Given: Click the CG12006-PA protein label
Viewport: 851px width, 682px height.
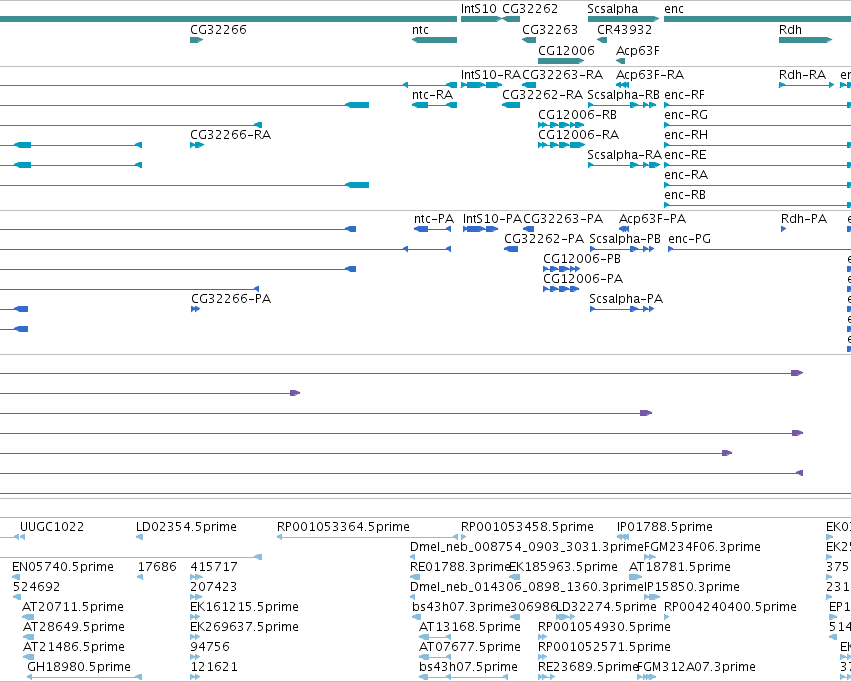Looking at the screenshot, I should (x=583, y=279).
